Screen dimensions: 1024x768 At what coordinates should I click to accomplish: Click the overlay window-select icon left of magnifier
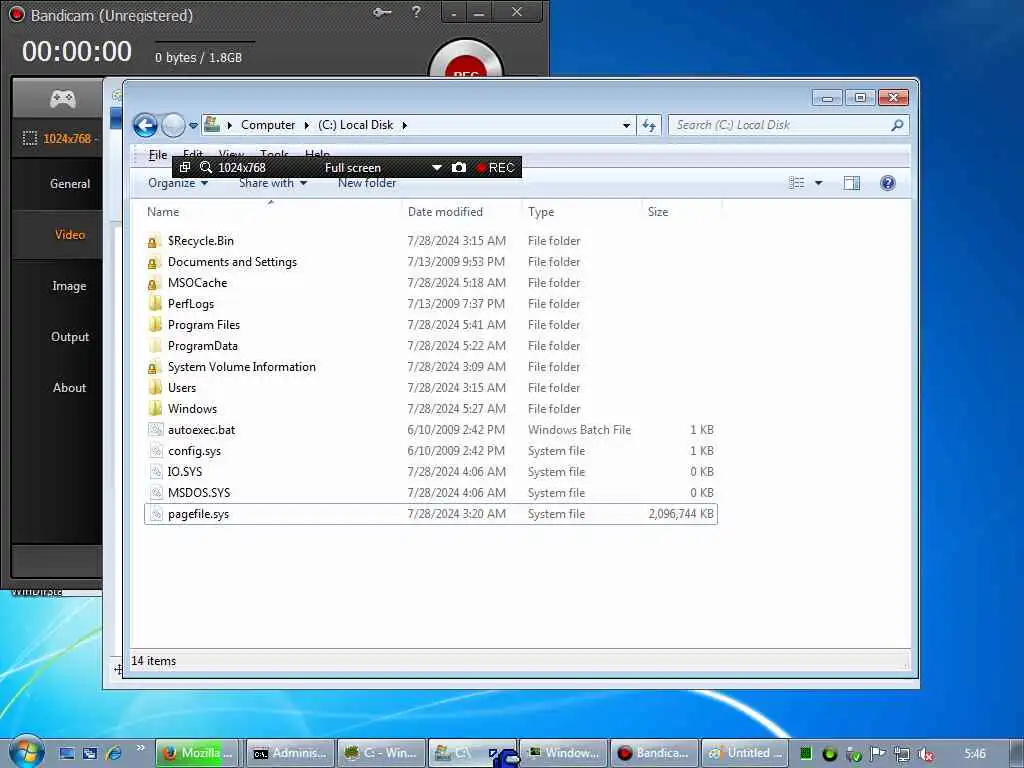(185, 167)
